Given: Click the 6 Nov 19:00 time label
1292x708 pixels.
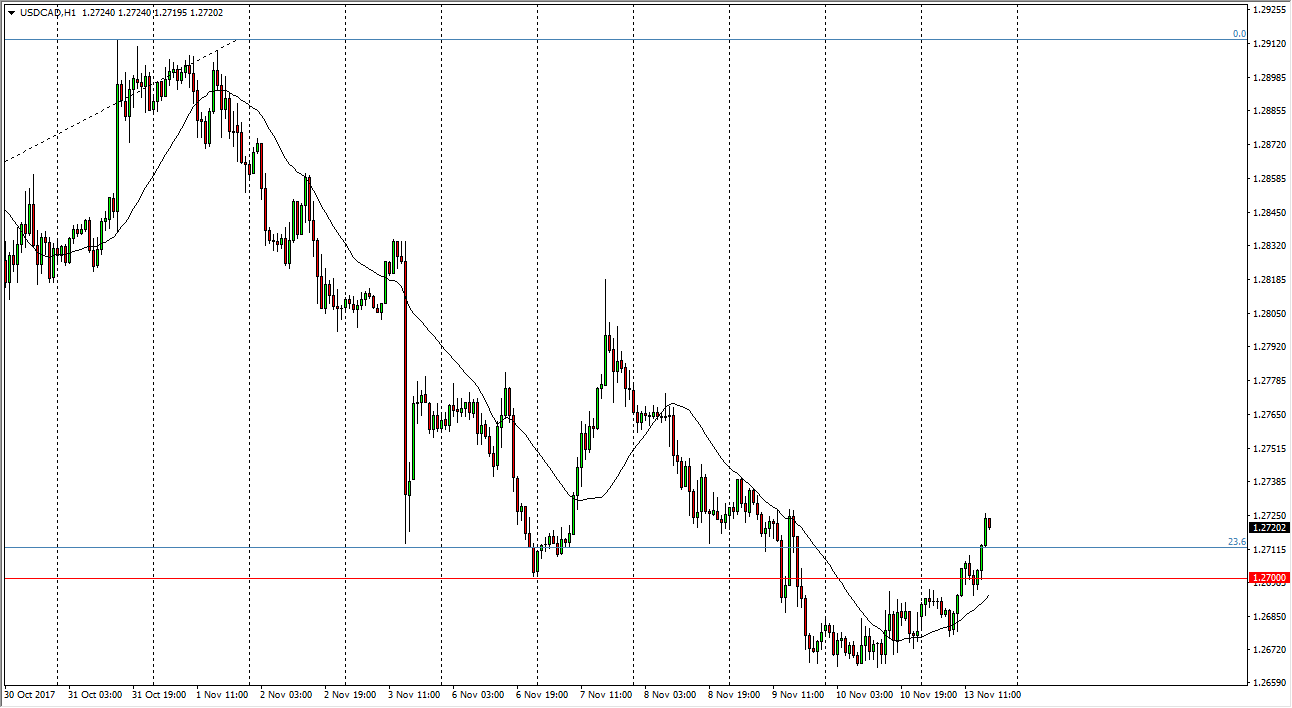Looking at the screenshot, I should [x=543, y=695].
